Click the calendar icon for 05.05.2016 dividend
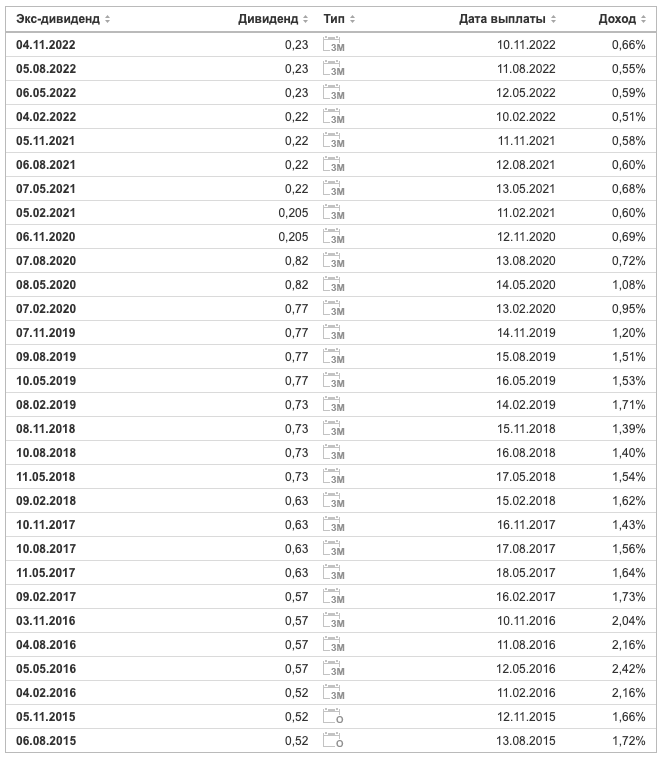This screenshot has height=759, width=660. pos(334,668)
